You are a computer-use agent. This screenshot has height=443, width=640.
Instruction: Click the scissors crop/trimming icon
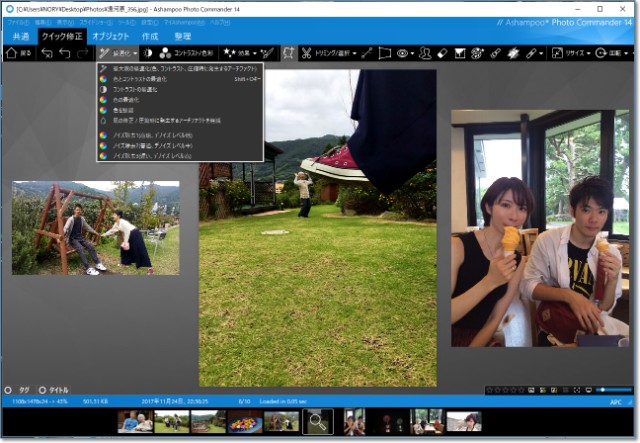pos(306,53)
